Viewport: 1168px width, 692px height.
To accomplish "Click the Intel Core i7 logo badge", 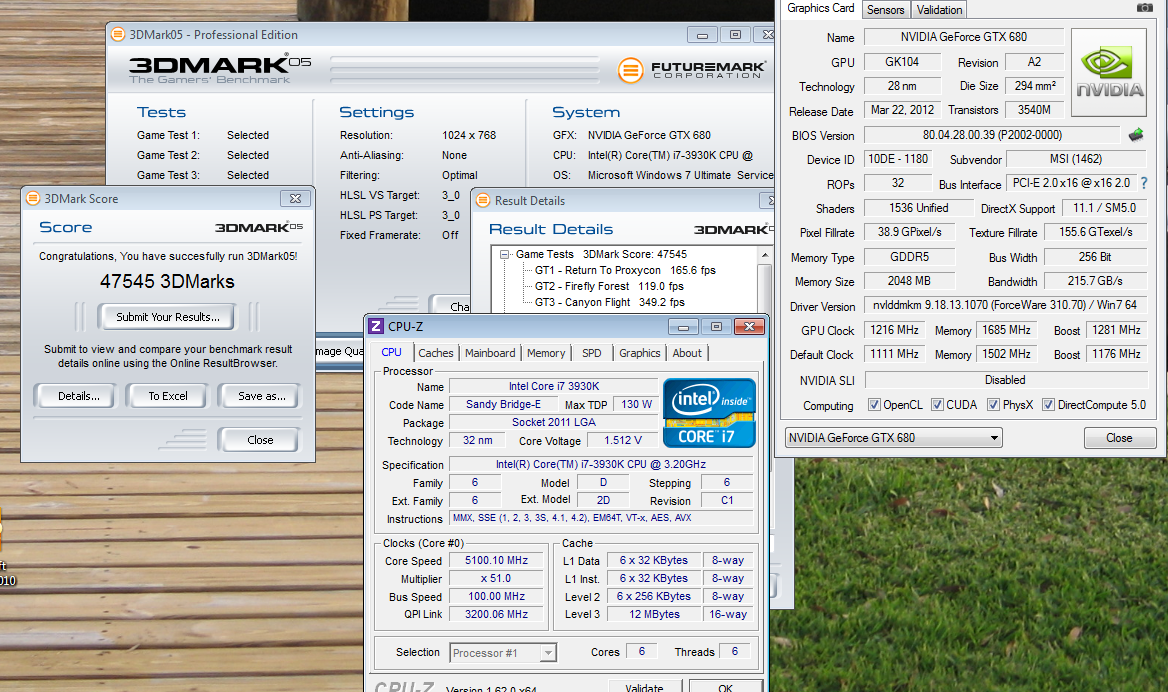I will [x=708, y=413].
